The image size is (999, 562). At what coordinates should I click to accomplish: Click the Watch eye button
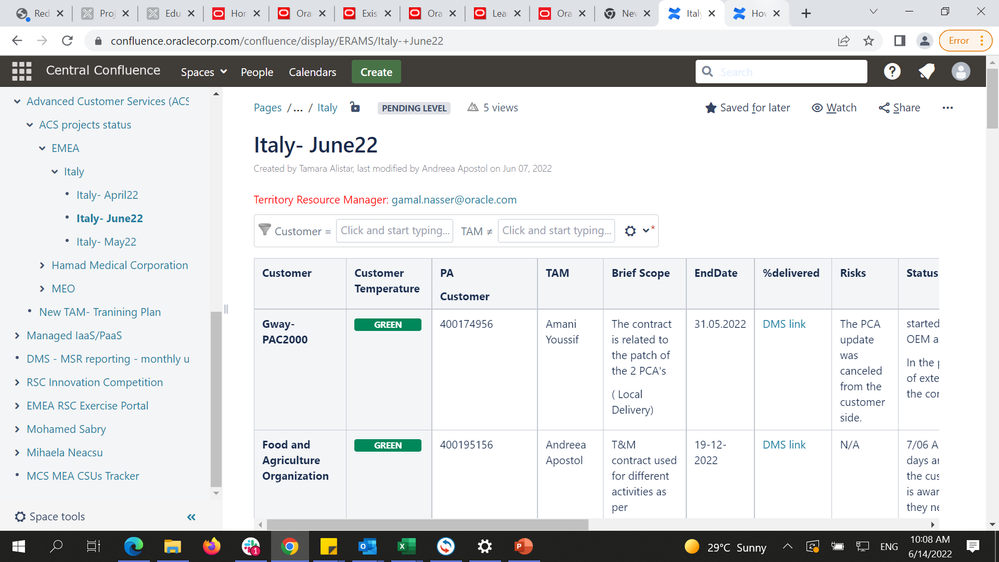[834, 108]
